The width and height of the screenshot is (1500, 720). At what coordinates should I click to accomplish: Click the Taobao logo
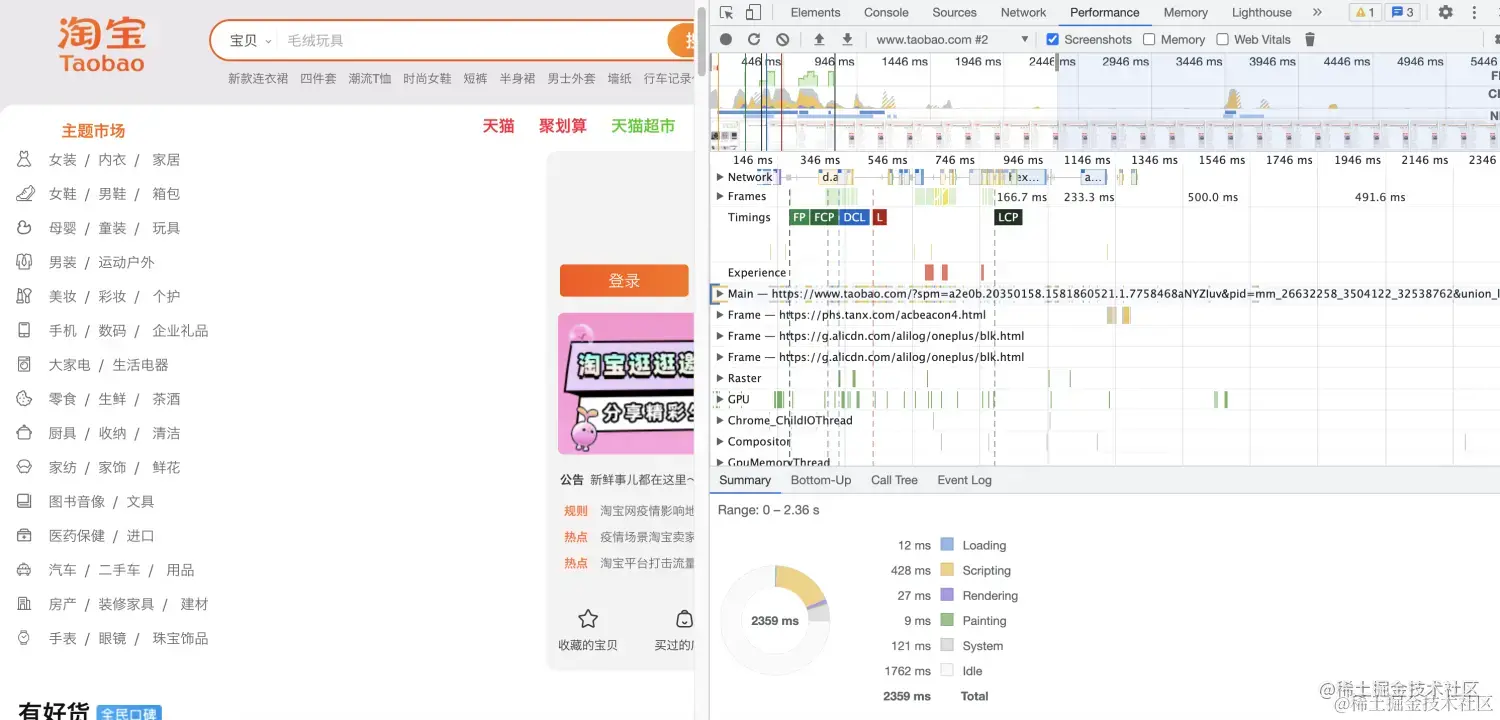(101, 45)
